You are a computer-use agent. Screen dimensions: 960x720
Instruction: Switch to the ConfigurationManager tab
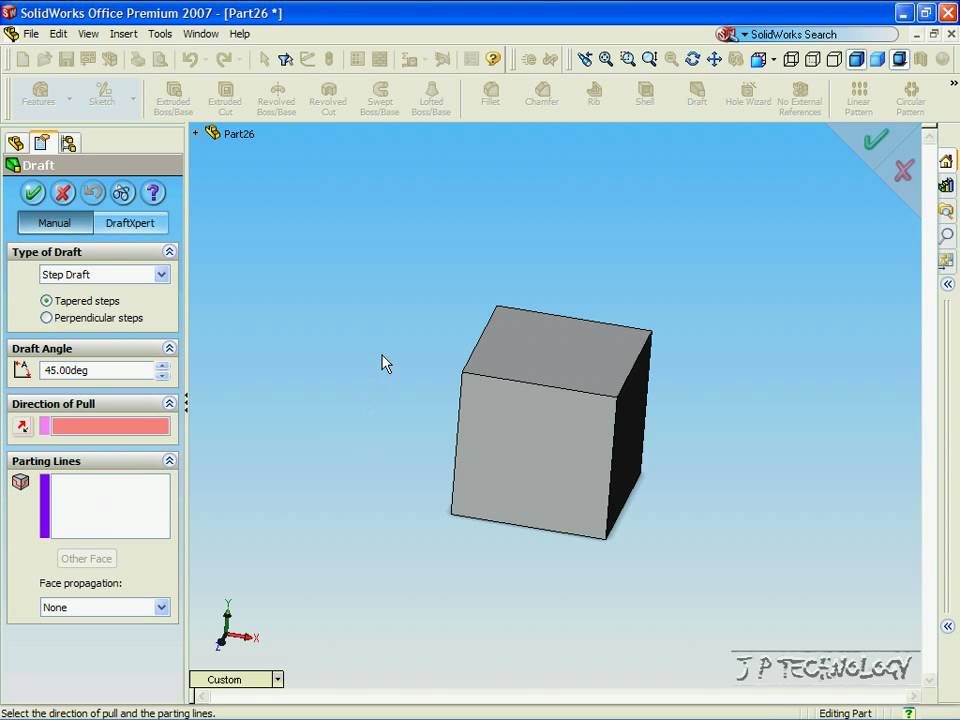pos(69,143)
